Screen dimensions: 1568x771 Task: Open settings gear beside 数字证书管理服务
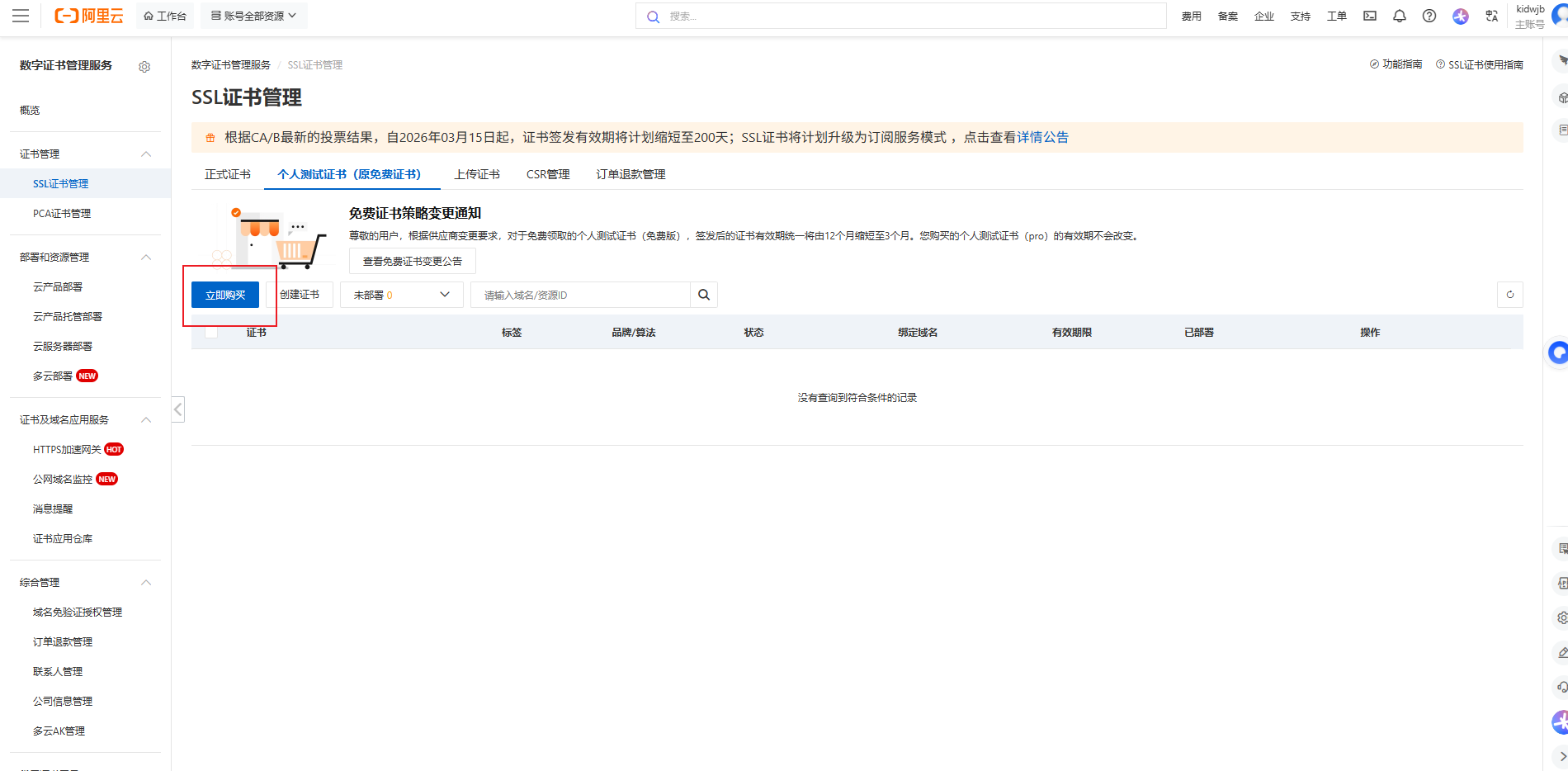pyautogui.click(x=144, y=67)
